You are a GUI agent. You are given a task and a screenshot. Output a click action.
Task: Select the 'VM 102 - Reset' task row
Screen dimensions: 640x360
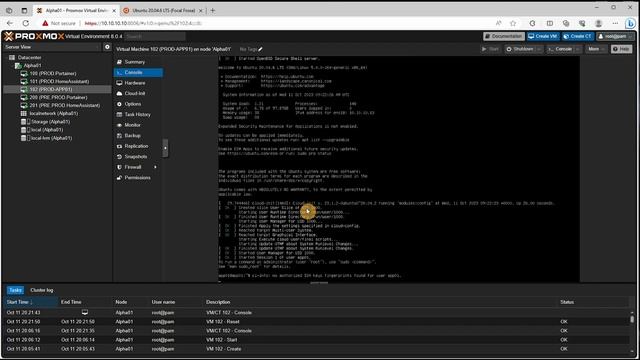click(x=316, y=322)
